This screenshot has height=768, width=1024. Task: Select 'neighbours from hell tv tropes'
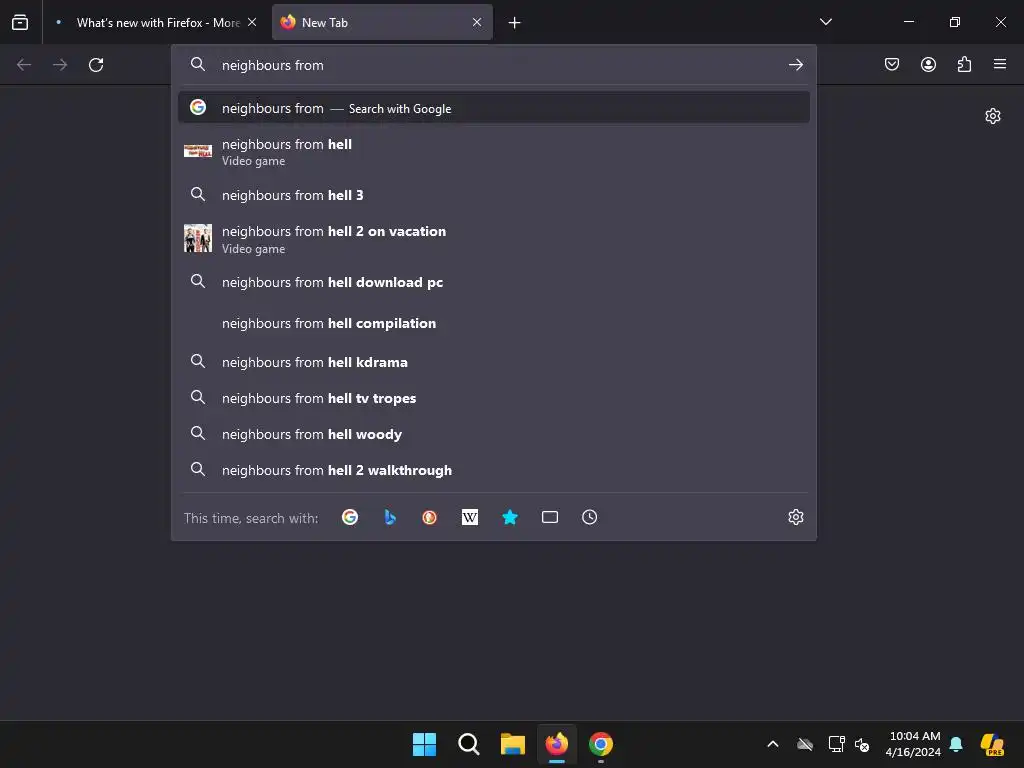tap(494, 398)
